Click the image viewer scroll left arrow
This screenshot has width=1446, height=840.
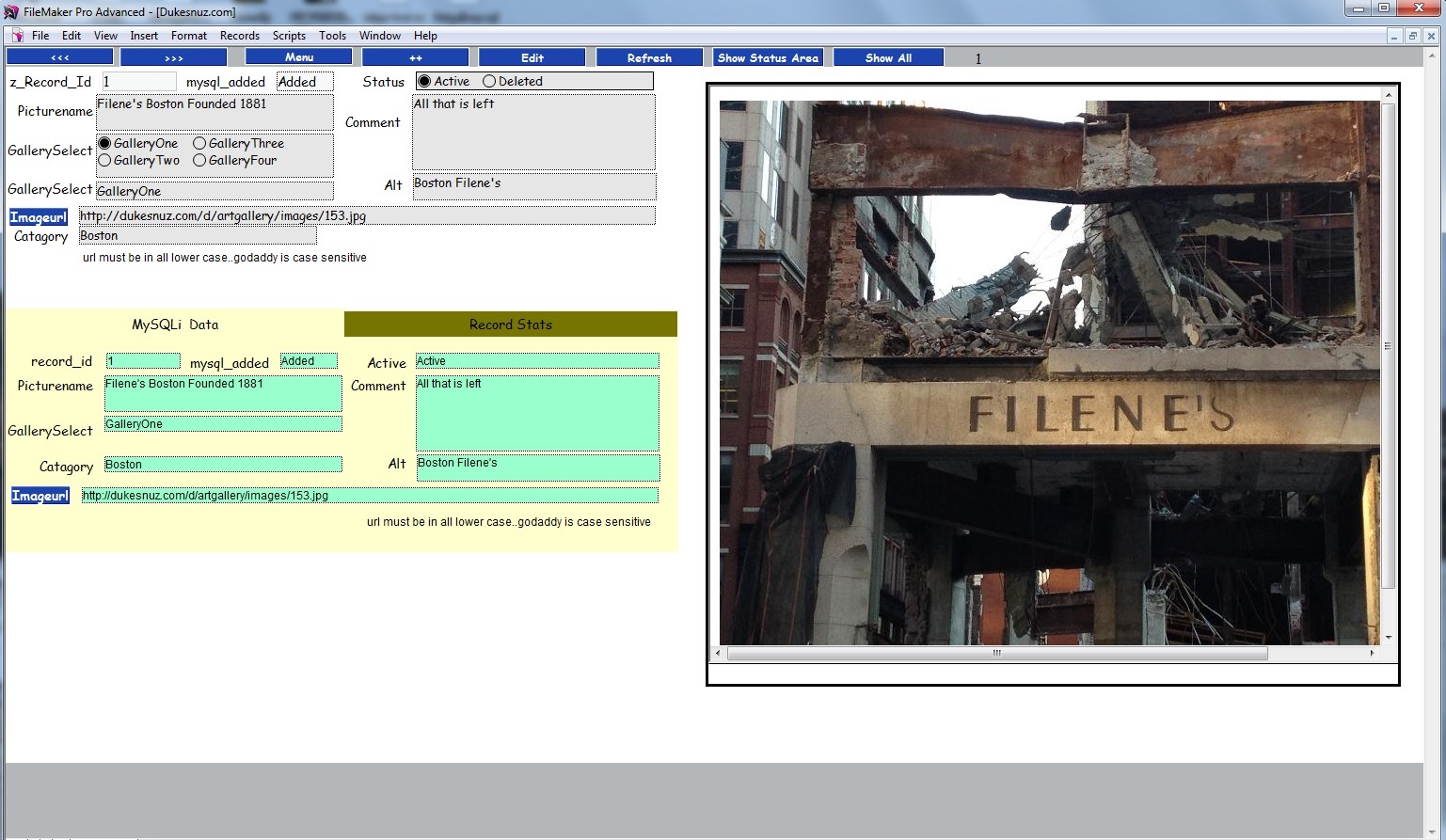tap(719, 653)
